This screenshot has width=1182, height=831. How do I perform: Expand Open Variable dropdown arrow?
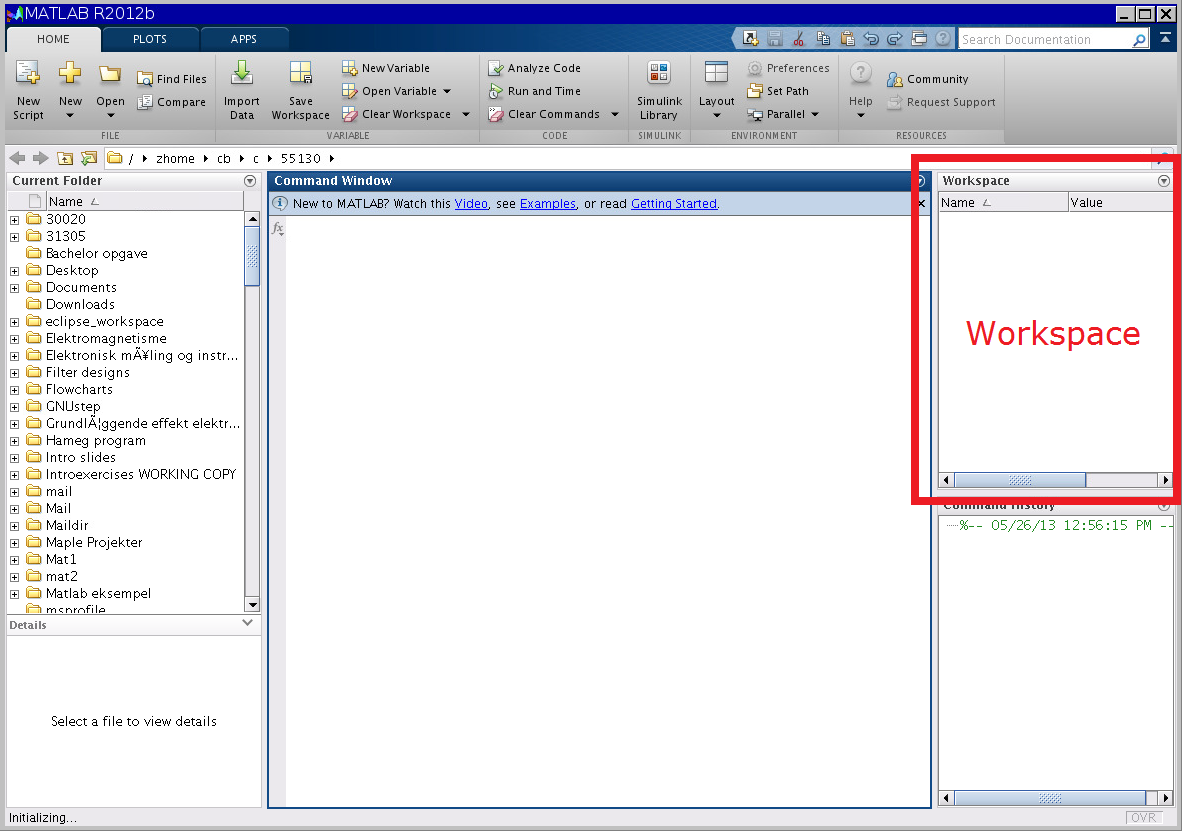pyautogui.click(x=447, y=91)
